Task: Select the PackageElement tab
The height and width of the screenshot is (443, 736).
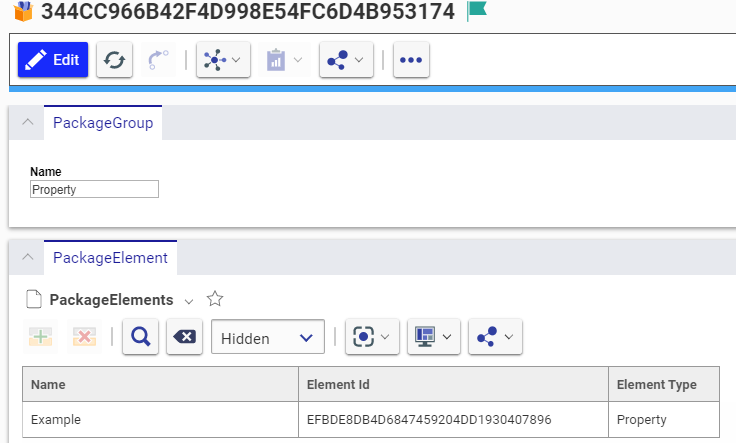Action: click(x=110, y=258)
